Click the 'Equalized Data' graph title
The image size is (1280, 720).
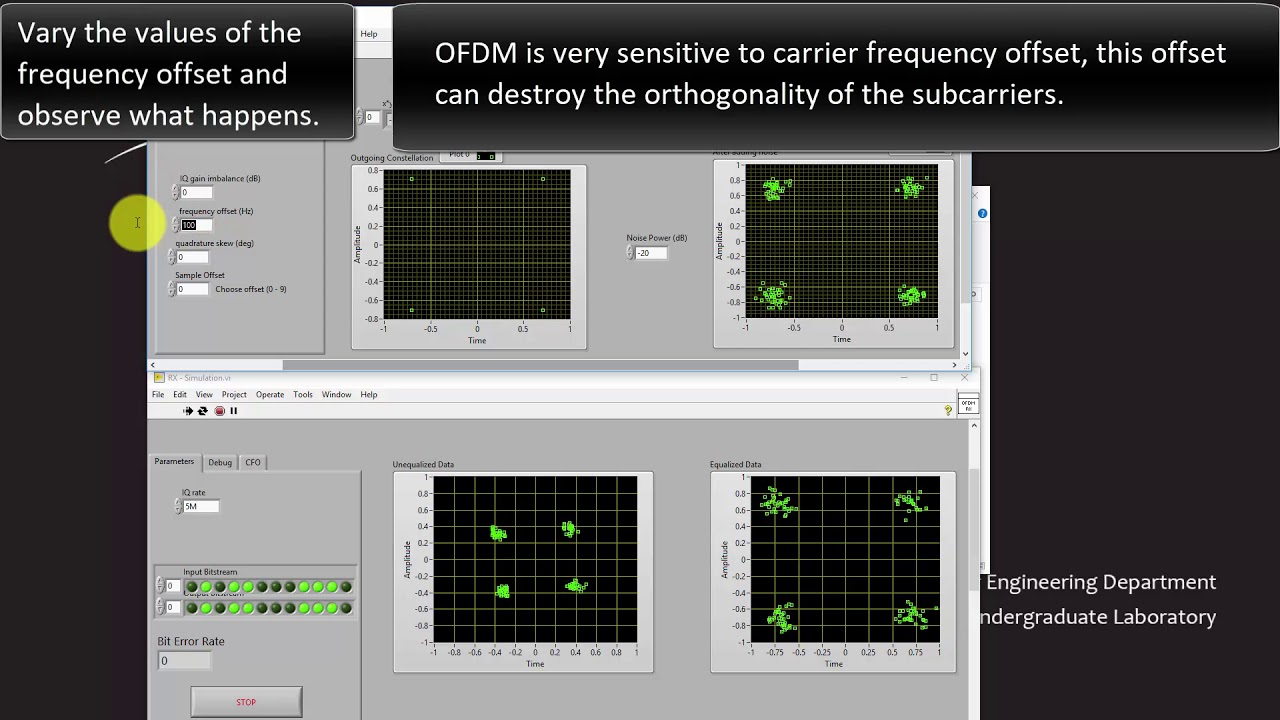[x=735, y=464]
